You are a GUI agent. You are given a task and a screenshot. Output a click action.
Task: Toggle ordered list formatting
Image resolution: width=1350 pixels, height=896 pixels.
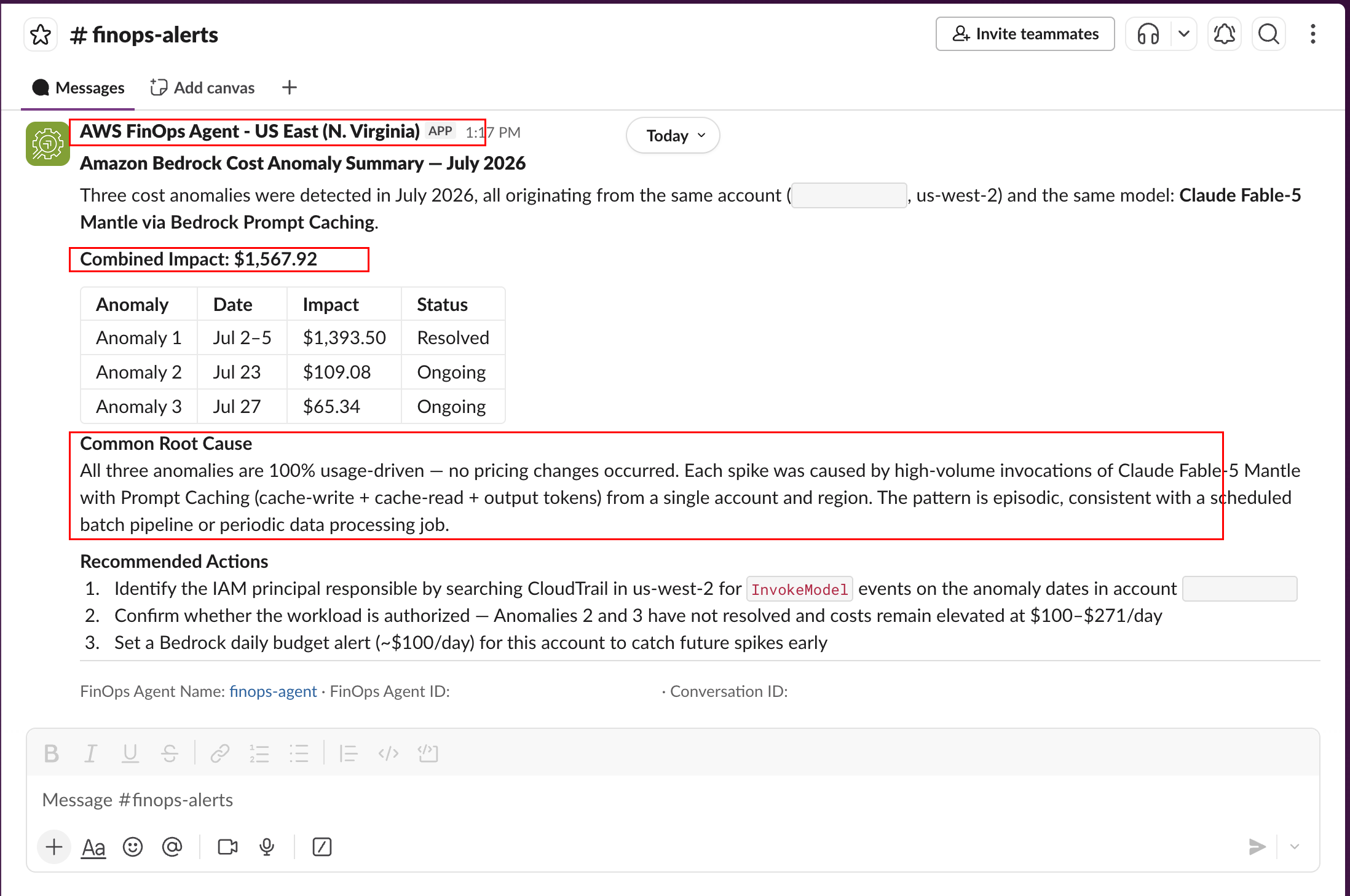[x=259, y=753]
